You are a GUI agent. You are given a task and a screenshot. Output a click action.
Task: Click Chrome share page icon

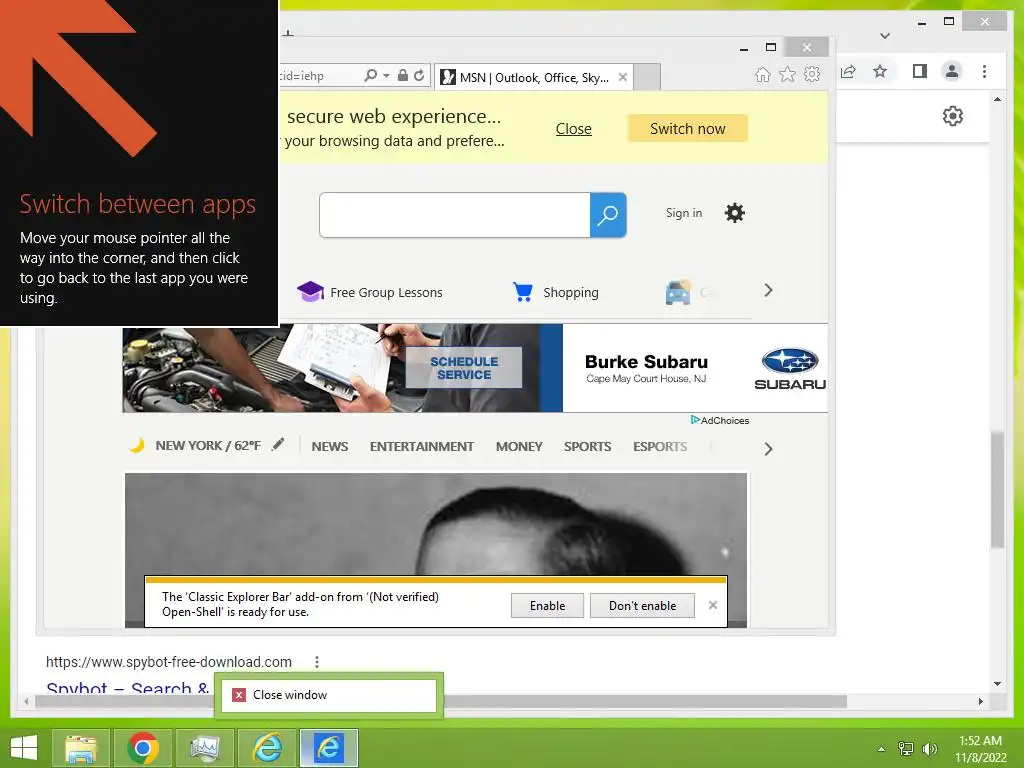pyautogui.click(x=848, y=71)
